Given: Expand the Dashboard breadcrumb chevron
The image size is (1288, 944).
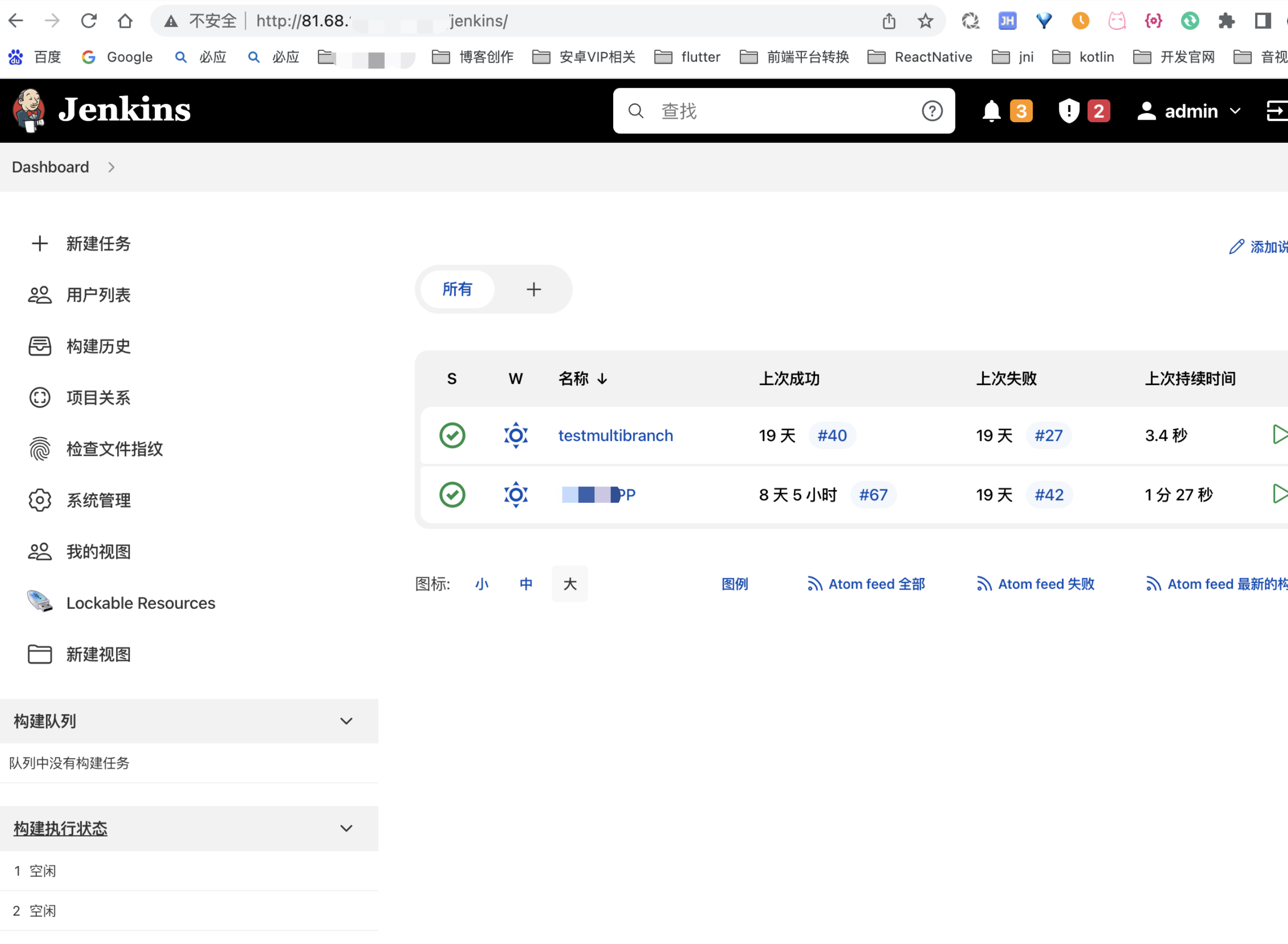Looking at the screenshot, I should click(x=112, y=167).
